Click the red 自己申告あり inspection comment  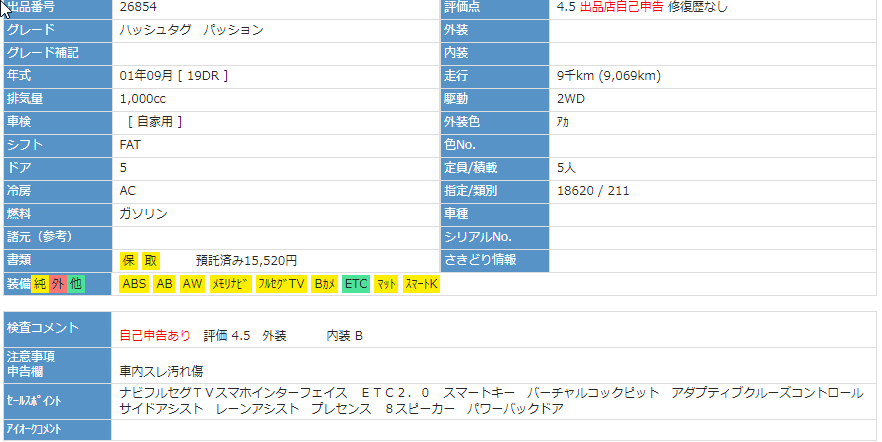click(155, 335)
